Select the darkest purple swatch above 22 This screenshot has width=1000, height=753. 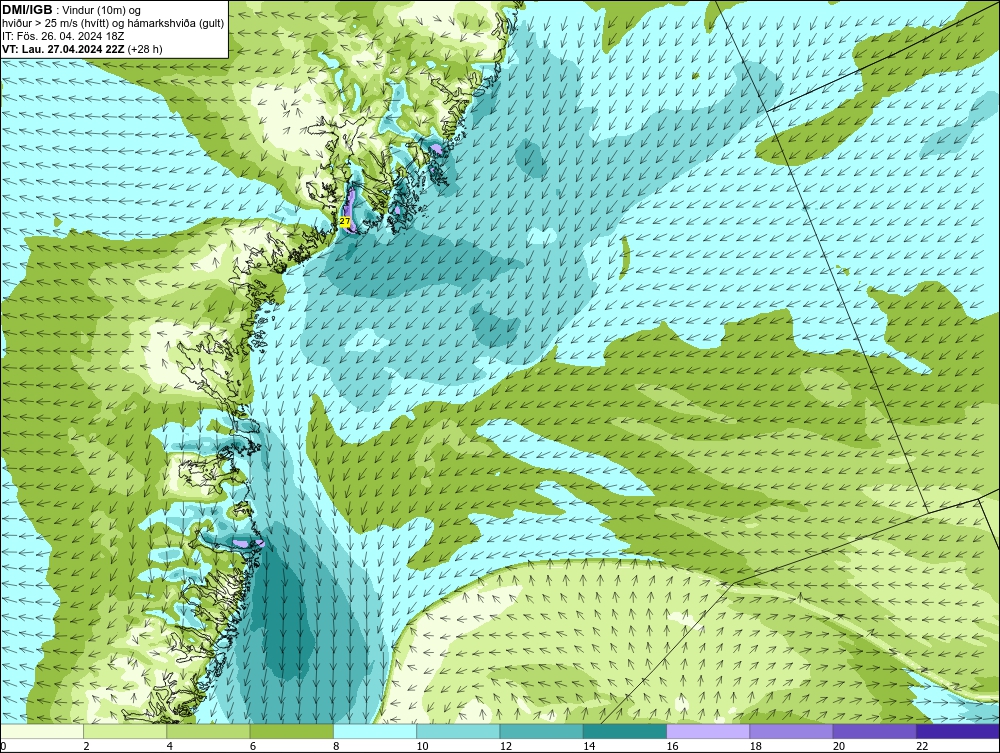pyautogui.click(x=958, y=731)
